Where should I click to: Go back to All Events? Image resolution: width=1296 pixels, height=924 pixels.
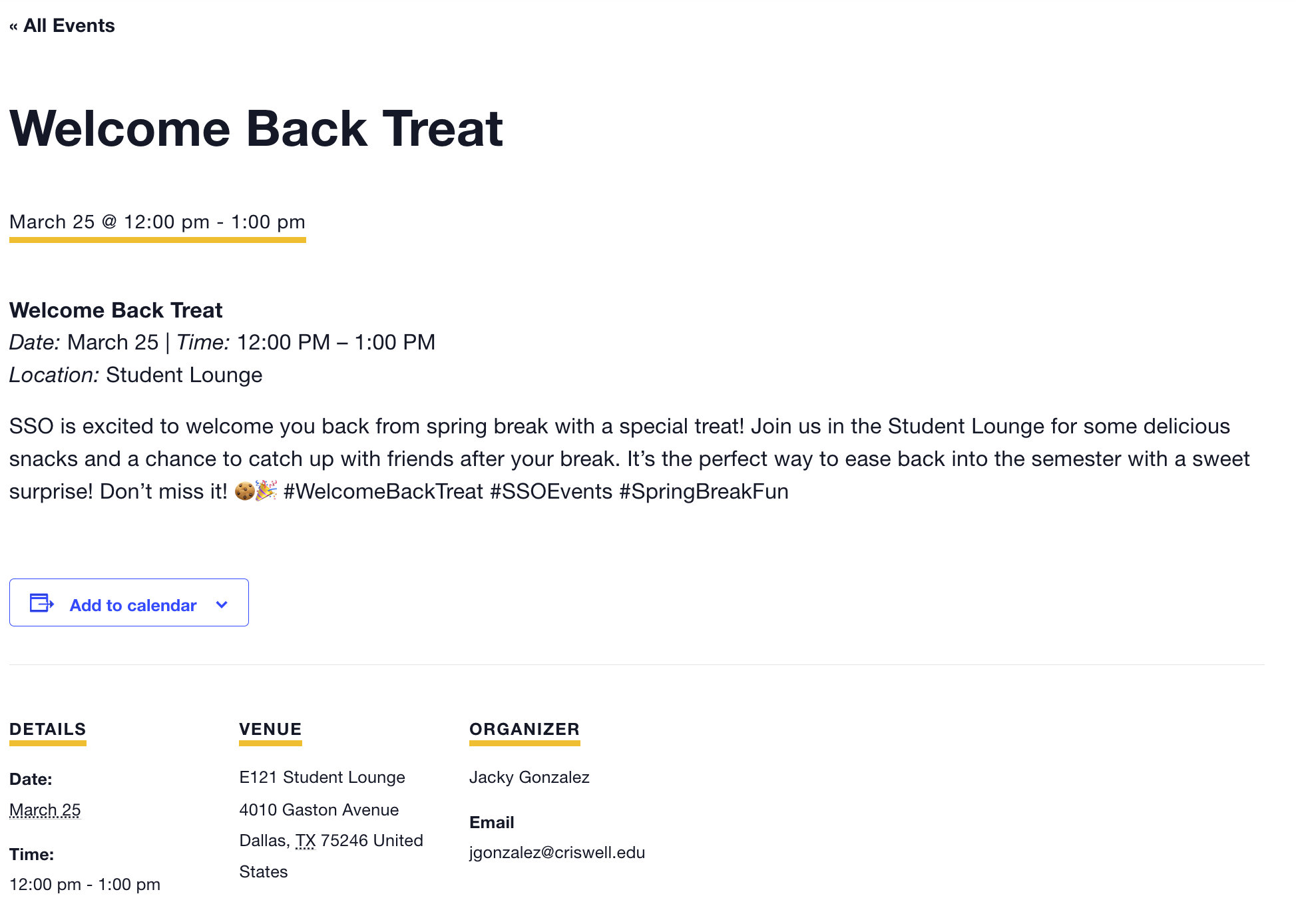[62, 26]
